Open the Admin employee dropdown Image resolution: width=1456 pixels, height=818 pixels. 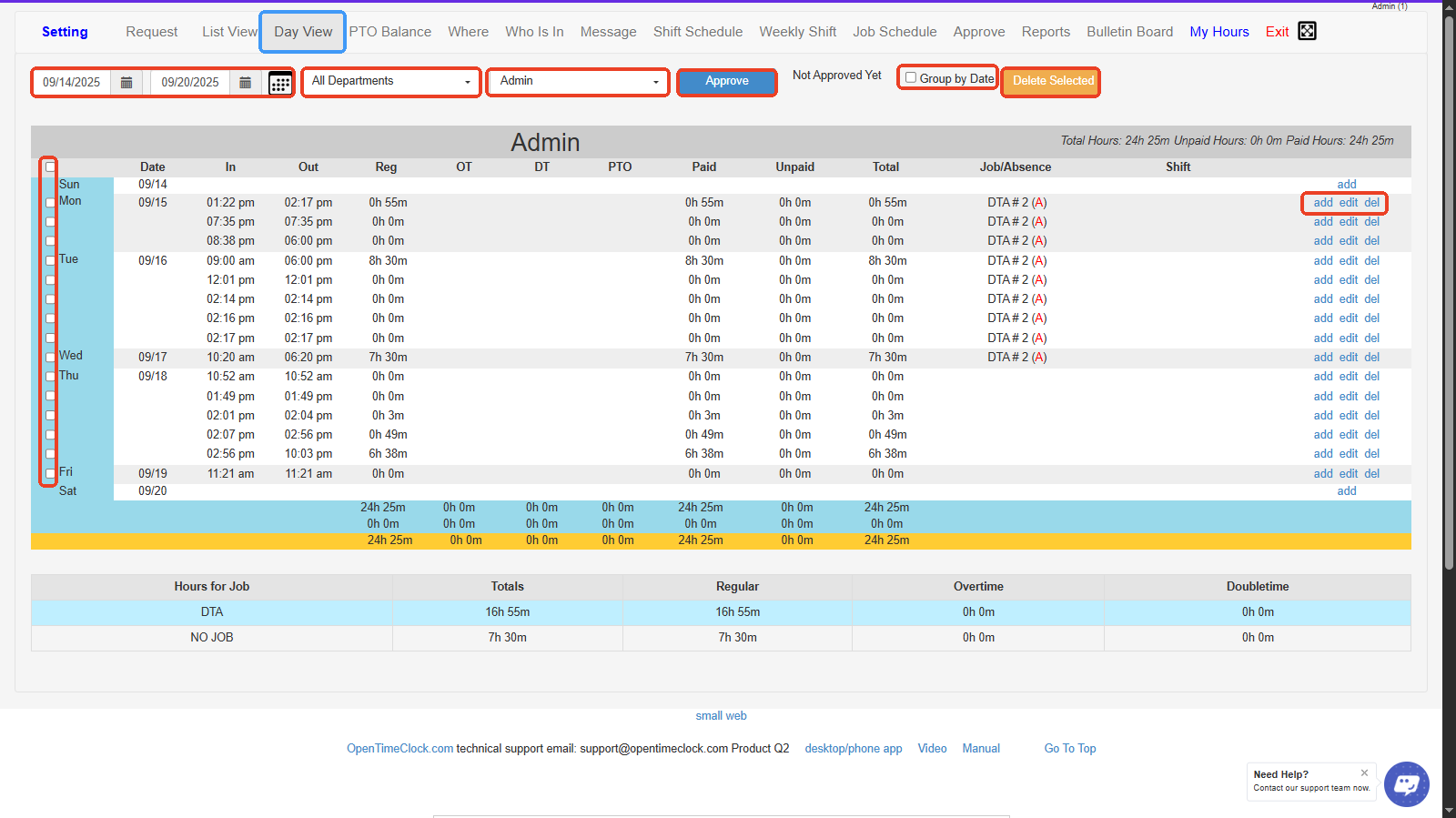click(578, 82)
